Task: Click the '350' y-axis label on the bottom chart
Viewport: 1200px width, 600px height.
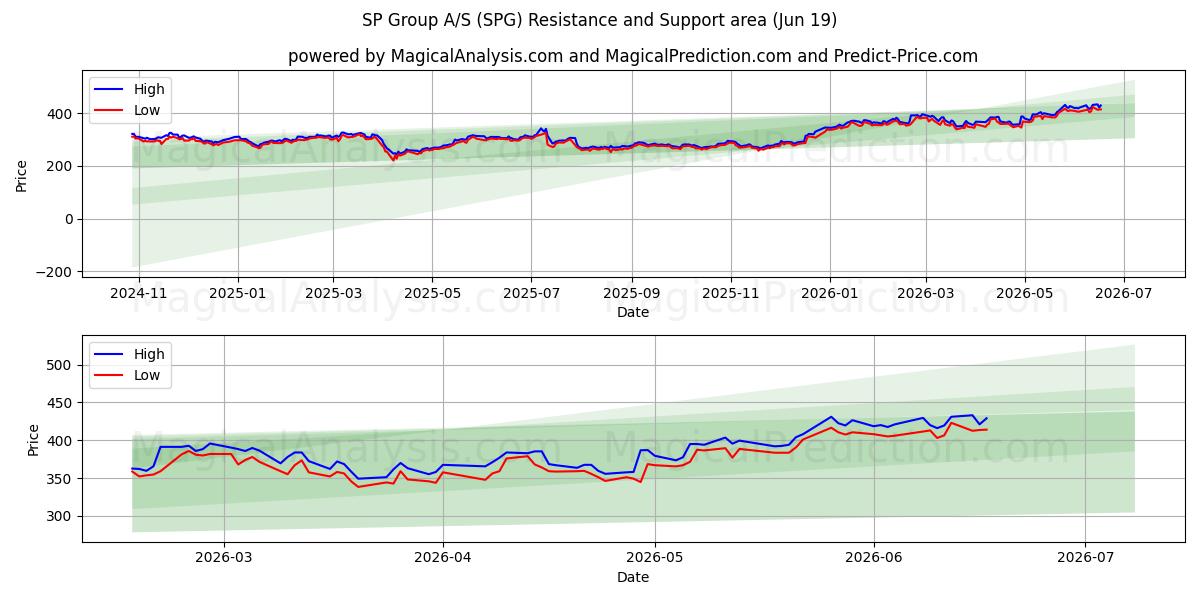Action: pos(62,479)
